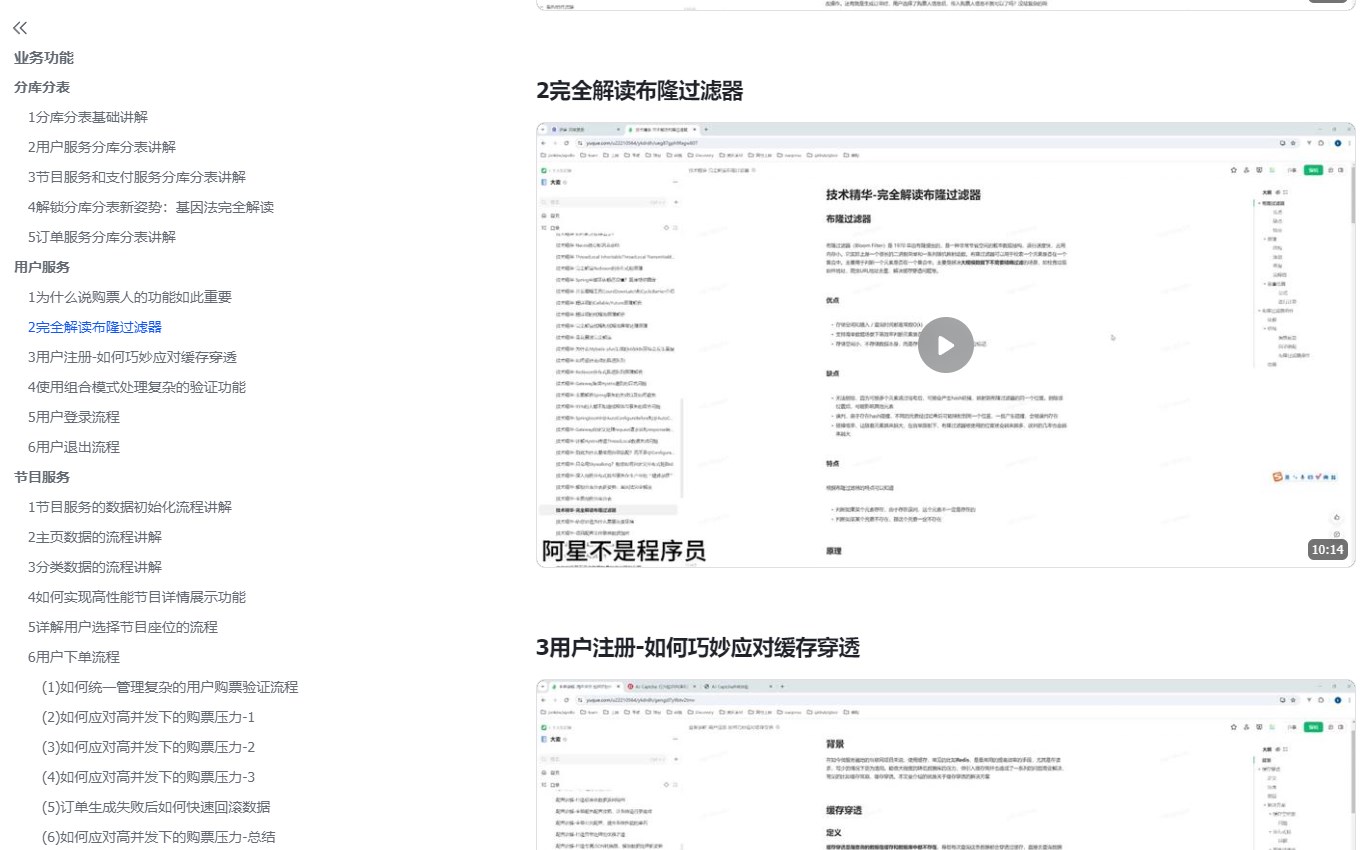This screenshot has width=1361, height=850.
Task: Collapse the sidebar with the double-chevron icon
Action: pos(20,28)
